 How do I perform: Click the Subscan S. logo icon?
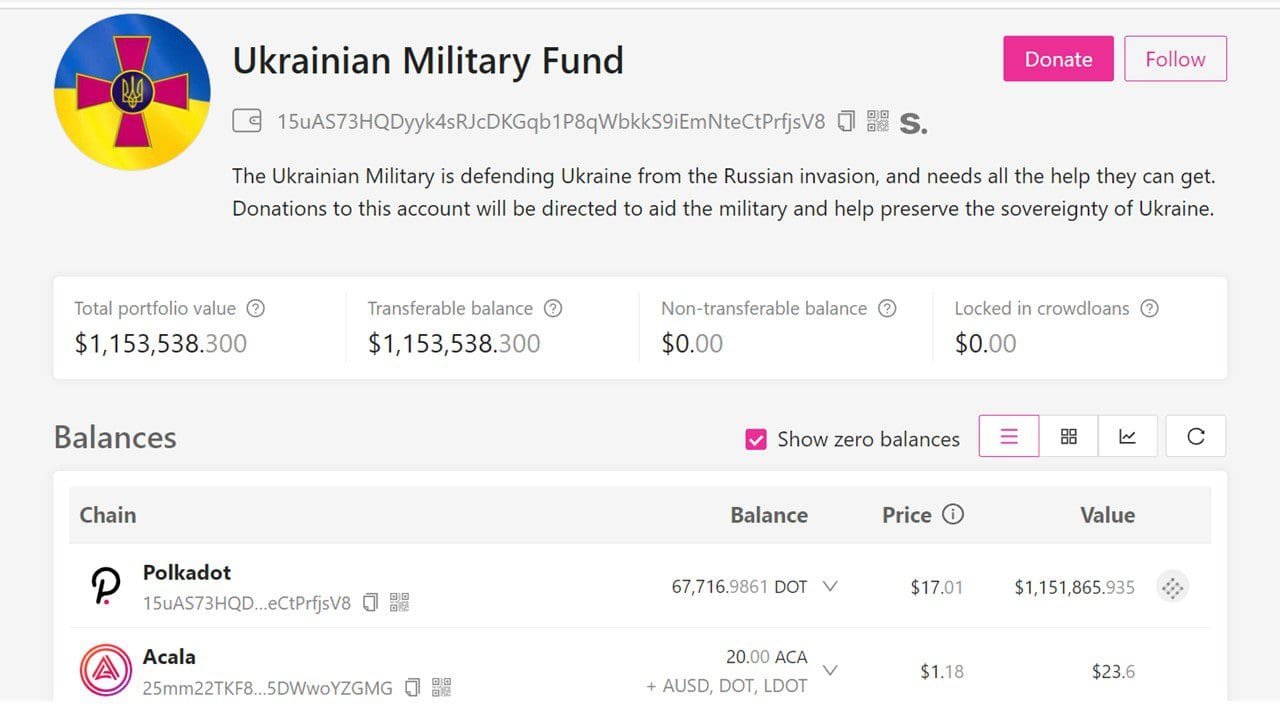913,123
